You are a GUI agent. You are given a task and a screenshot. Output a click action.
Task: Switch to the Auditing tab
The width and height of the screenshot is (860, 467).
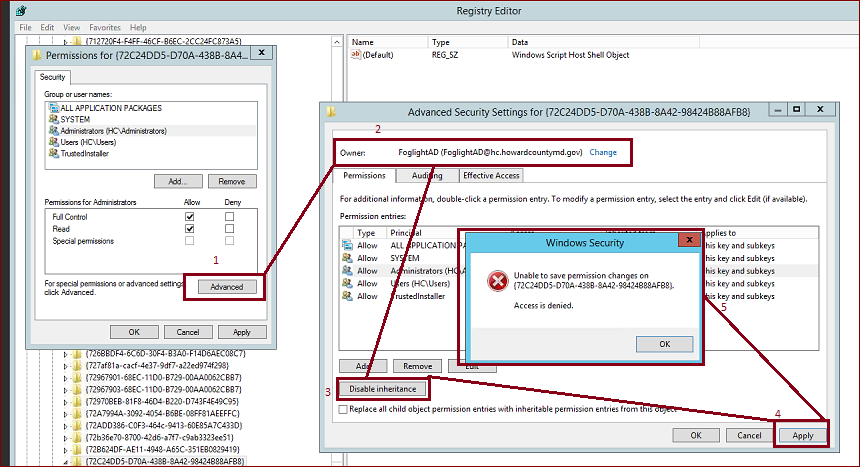427,176
